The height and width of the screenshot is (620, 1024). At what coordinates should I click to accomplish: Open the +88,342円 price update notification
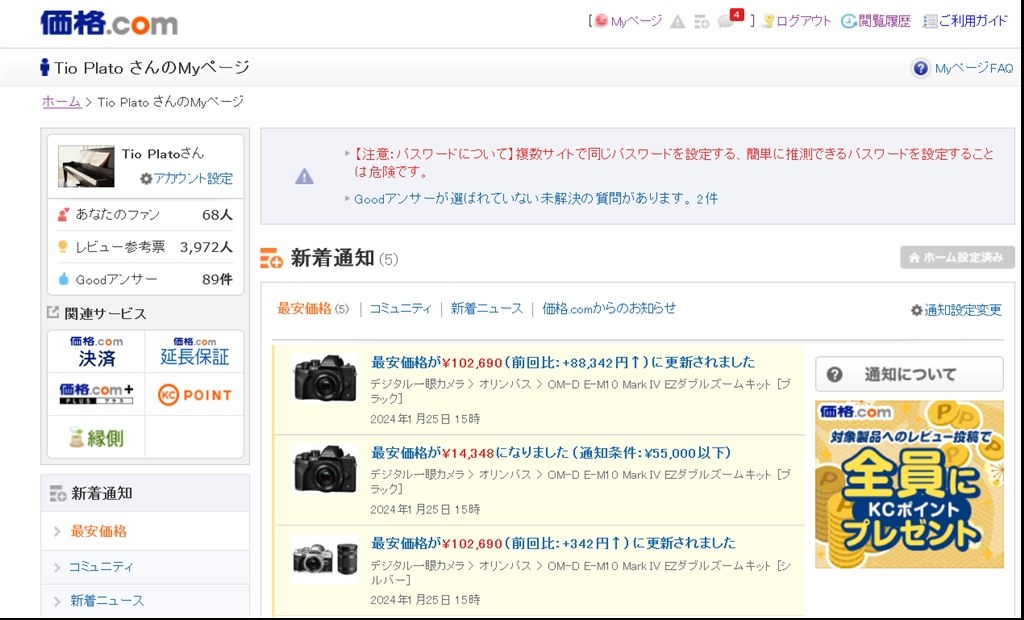tap(563, 362)
